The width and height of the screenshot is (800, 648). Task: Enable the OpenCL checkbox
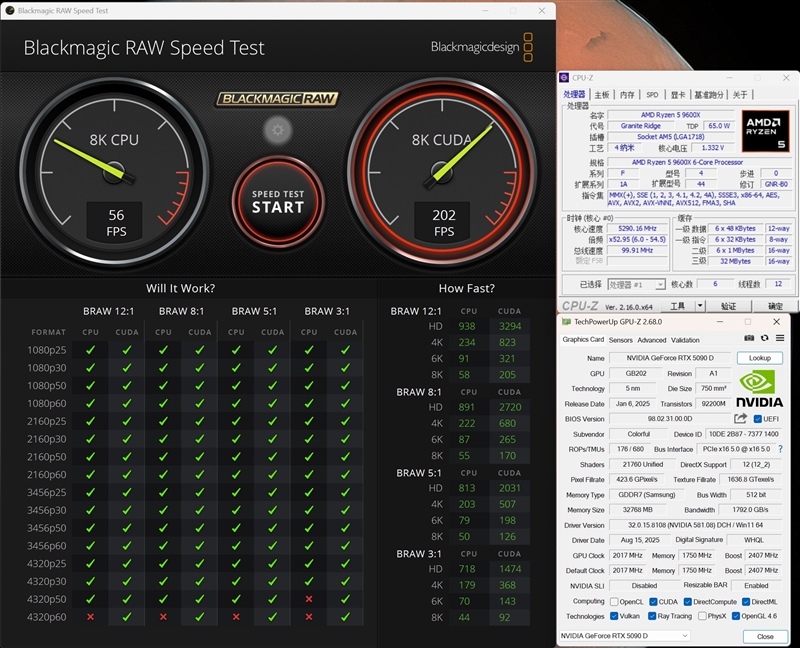613,602
